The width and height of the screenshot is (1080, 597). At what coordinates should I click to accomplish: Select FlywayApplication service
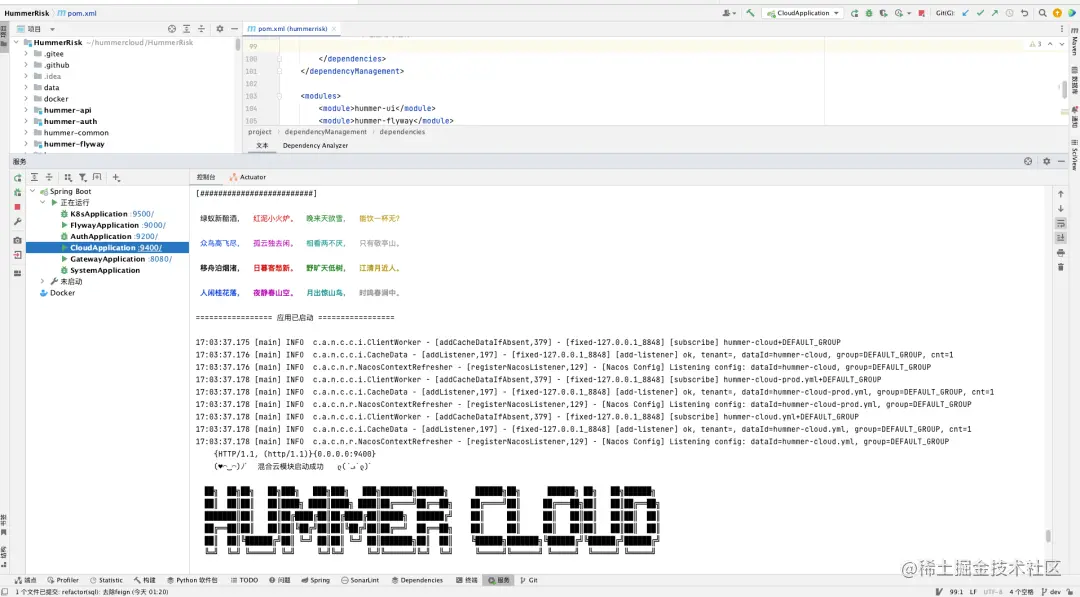click(x=104, y=225)
